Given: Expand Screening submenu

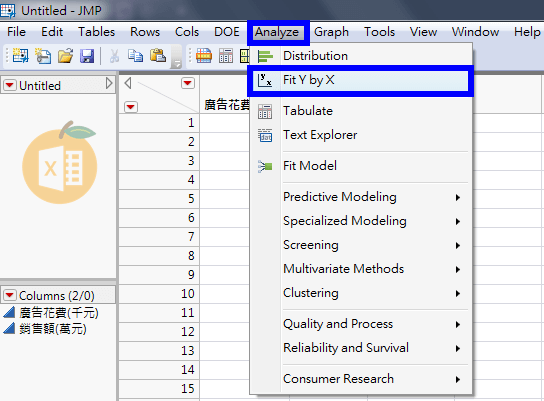Looking at the screenshot, I should coord(361,245).
